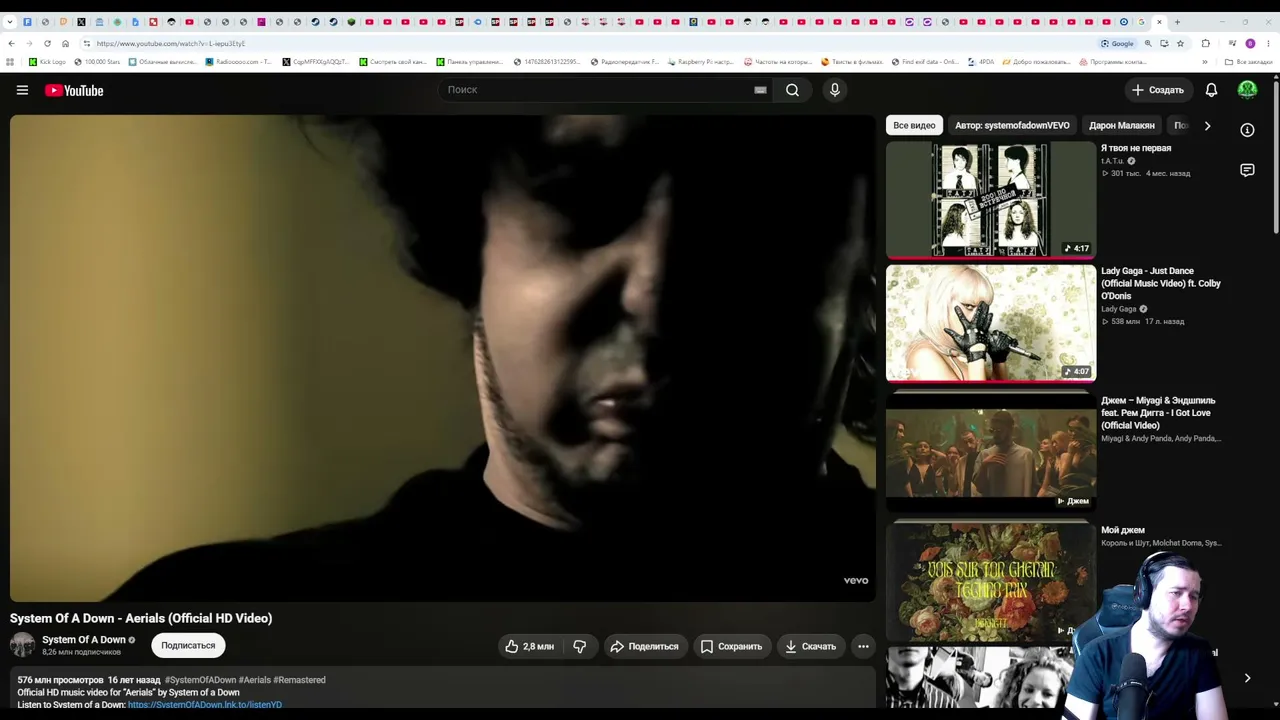The image size is (1280, 720).
Task: Open the bookmarks apps grid icon
Action: (10, 62)
